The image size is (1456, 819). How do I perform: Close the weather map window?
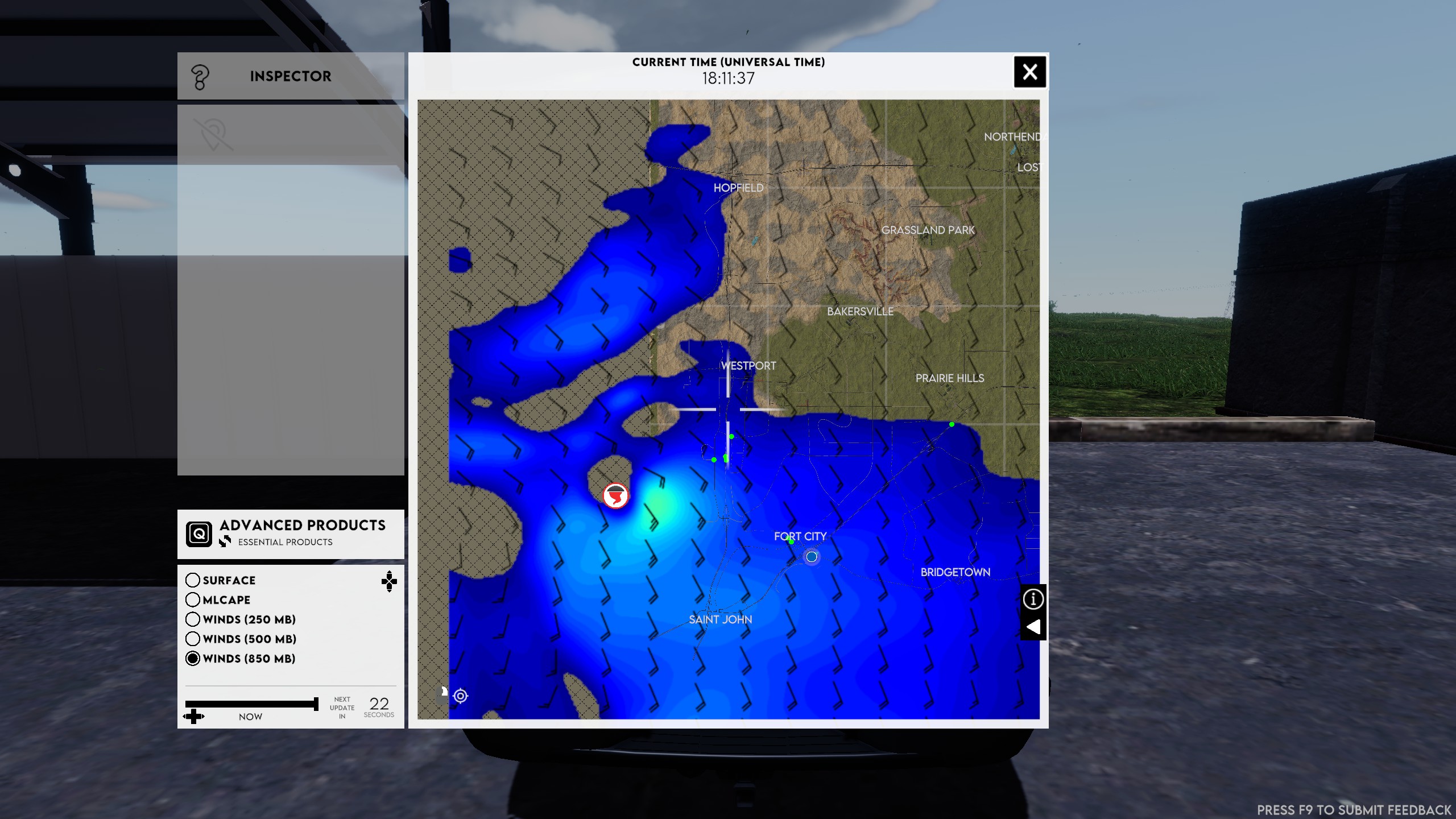1029,72
